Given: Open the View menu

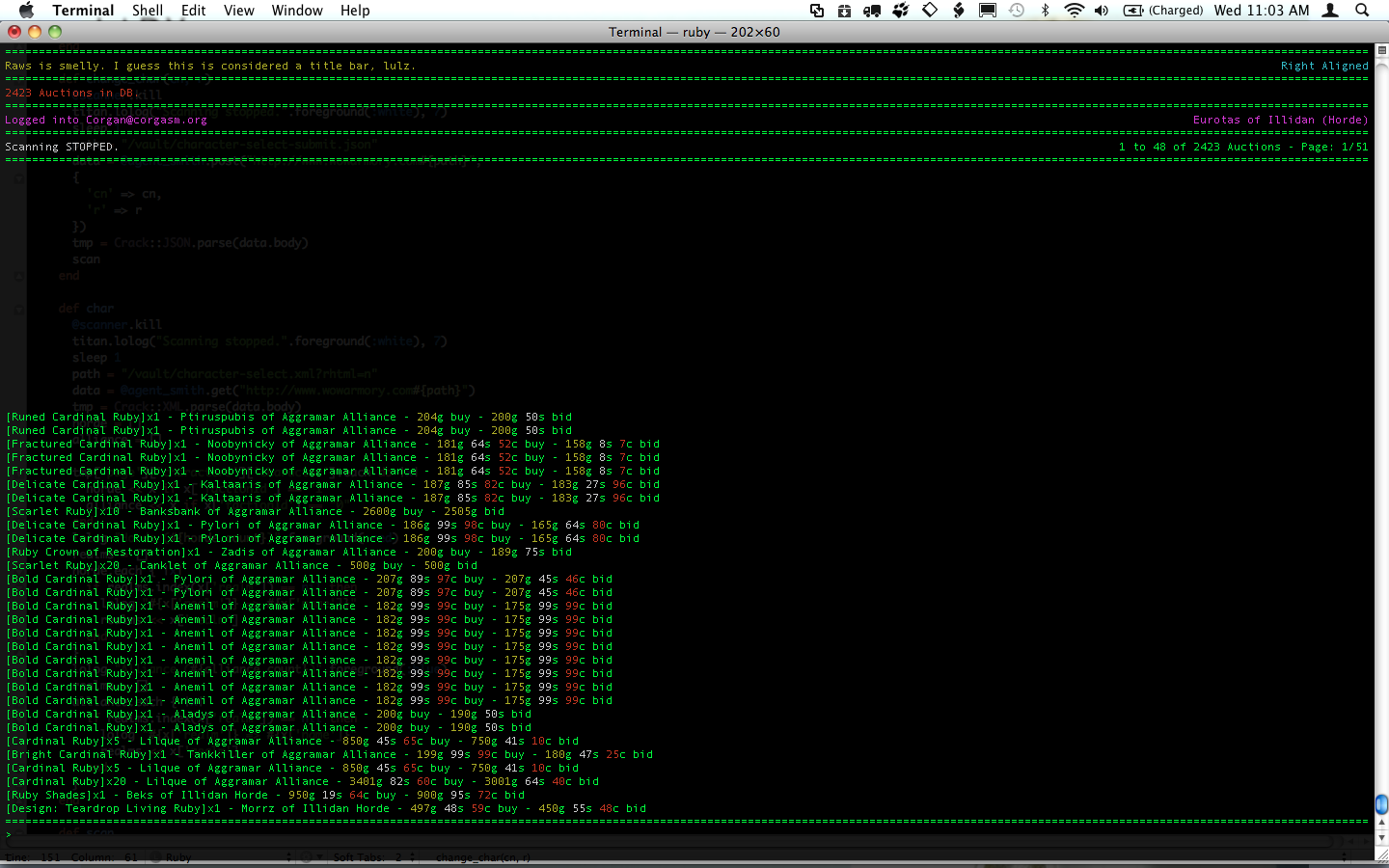Looking at the screenshot, I should 238,11.
